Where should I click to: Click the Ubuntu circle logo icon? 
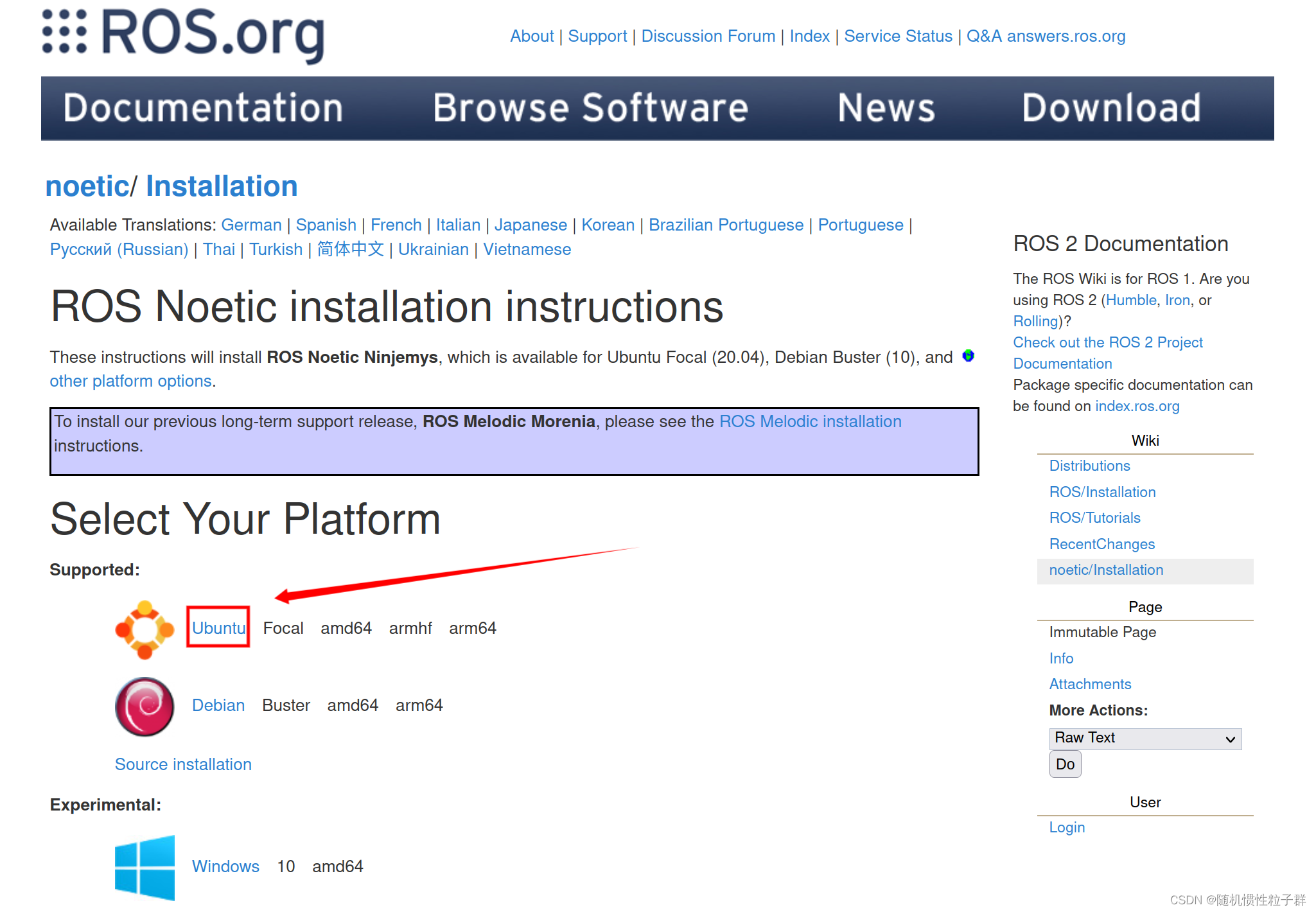coord(145,629)
